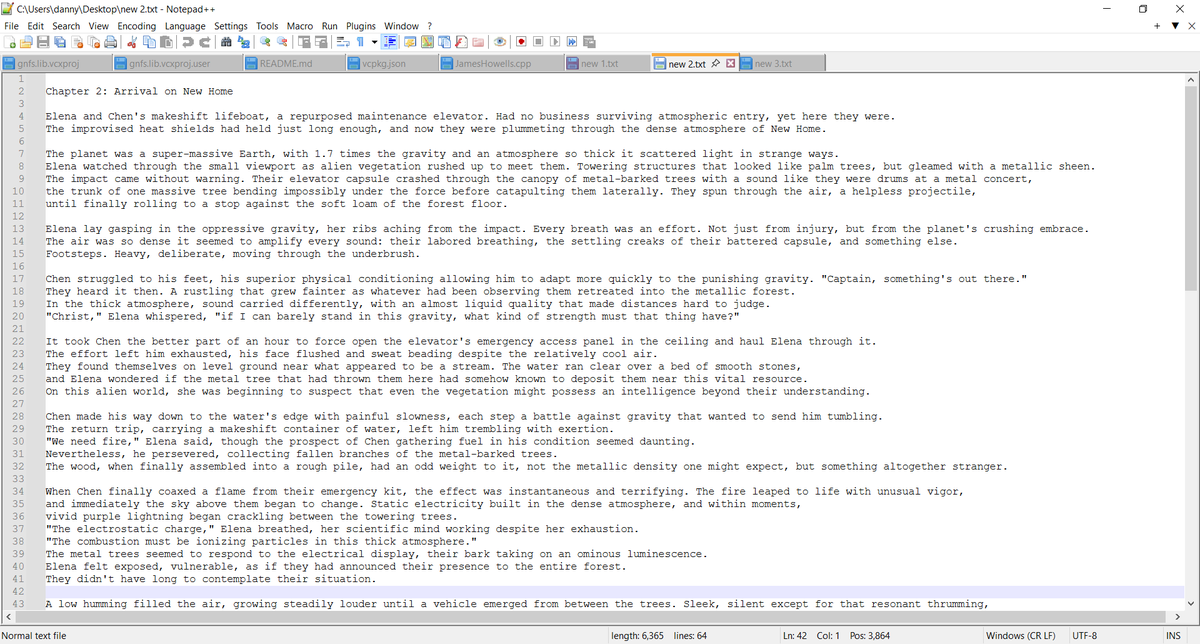Viewport: 1200px width, 644px height.
Task: Toggle the Document List panel icon
Action: [x=444, y=43]
